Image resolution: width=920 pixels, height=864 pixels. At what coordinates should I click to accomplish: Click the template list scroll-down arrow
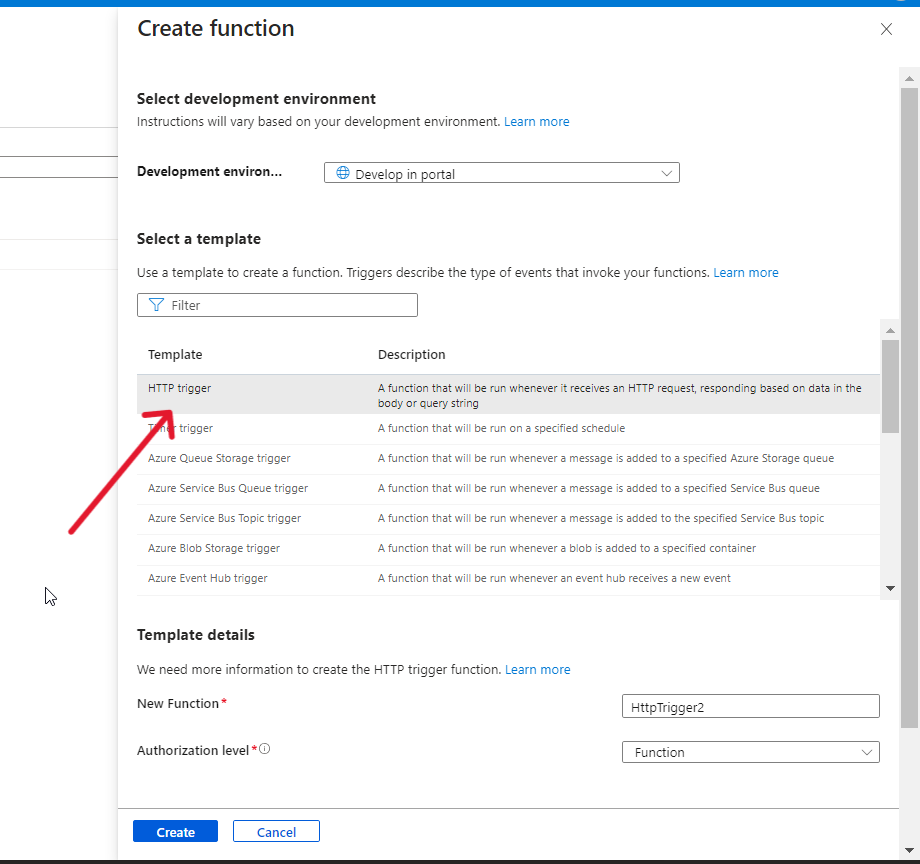tap(890, 588)
